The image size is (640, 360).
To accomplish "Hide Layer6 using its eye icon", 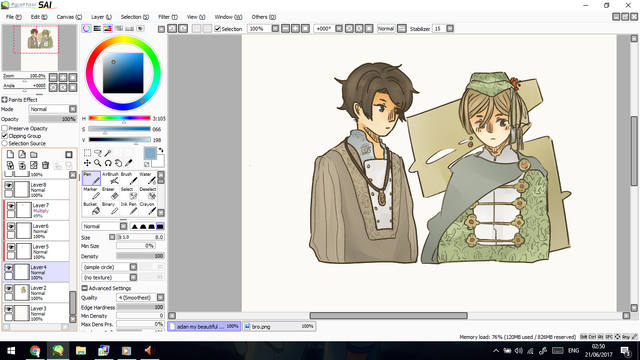I will [11, 227].
